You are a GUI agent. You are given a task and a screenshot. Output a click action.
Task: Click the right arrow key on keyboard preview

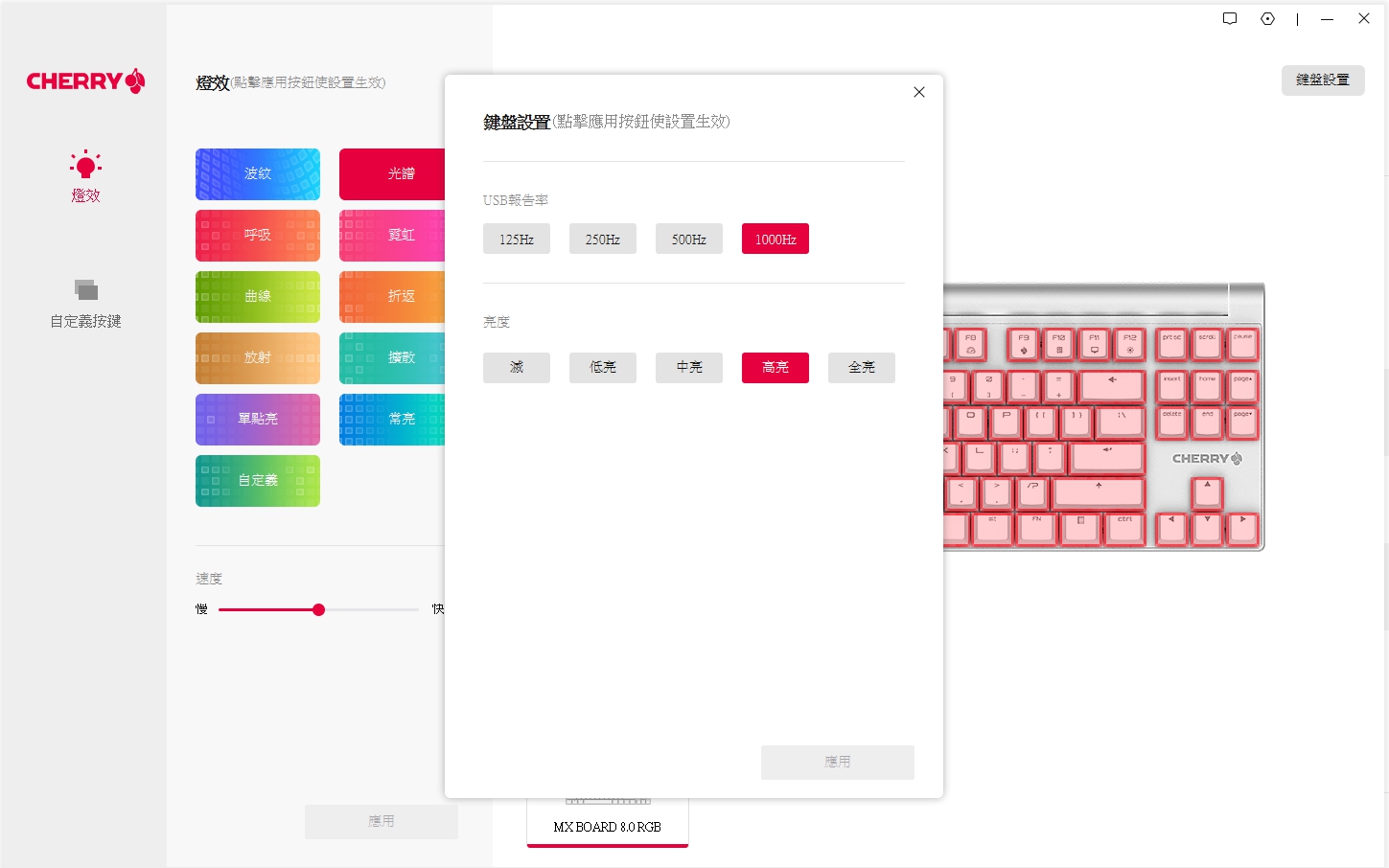point(1242,529)
